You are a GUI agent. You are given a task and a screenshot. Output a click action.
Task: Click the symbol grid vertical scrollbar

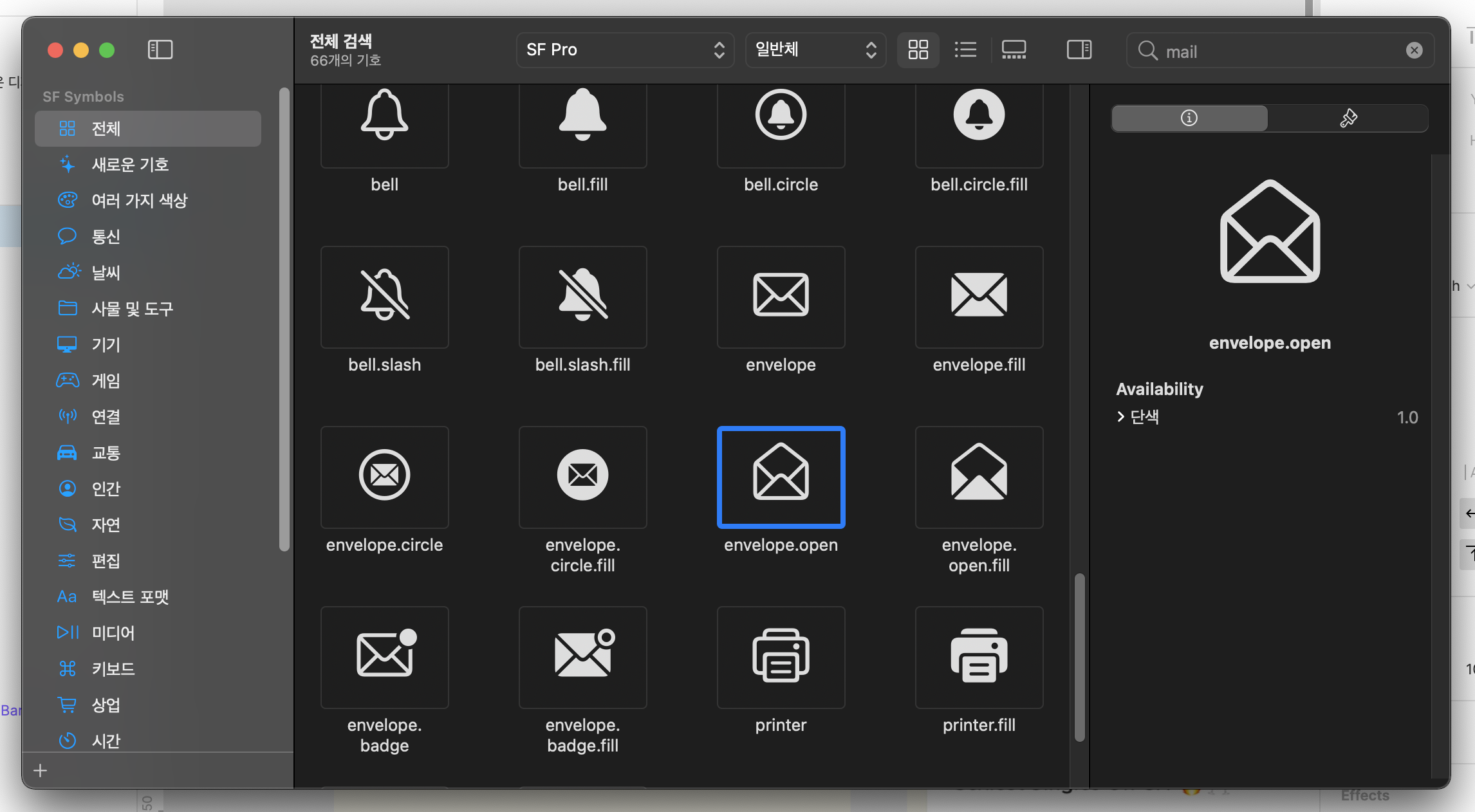click(x=1079, y=656)
